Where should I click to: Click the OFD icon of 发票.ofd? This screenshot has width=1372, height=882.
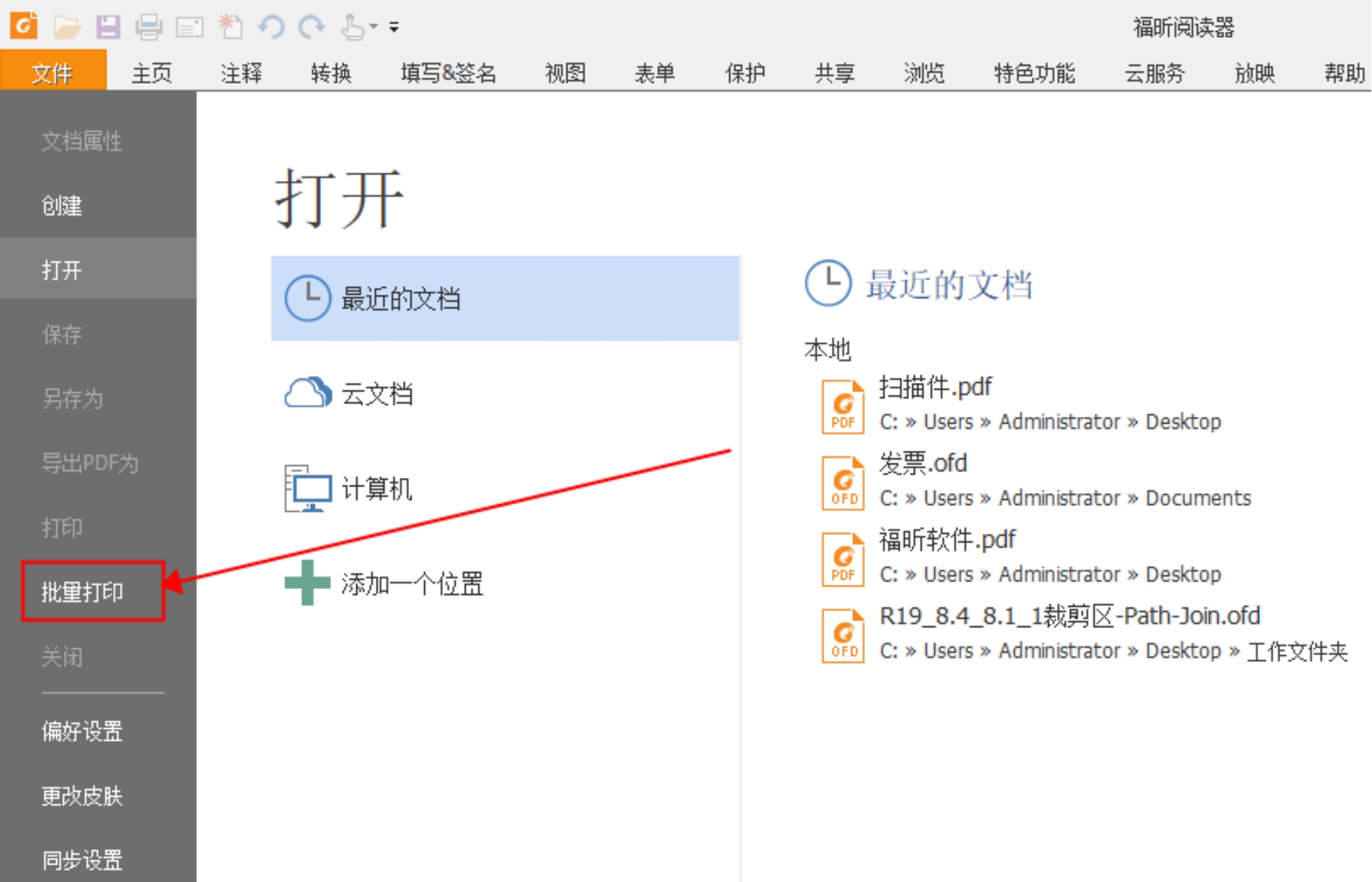(x=843, y=483)
